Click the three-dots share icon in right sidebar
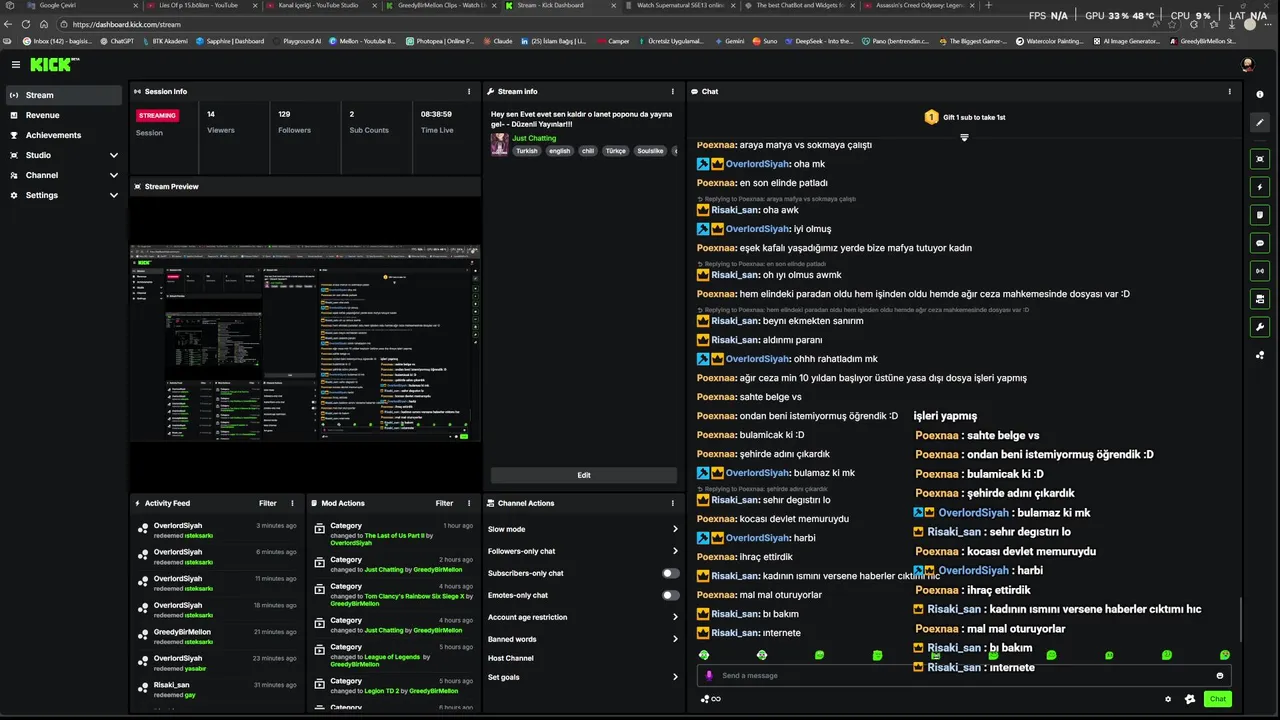Screen dimensions: 1280x720 click(x=1260, y=354)
